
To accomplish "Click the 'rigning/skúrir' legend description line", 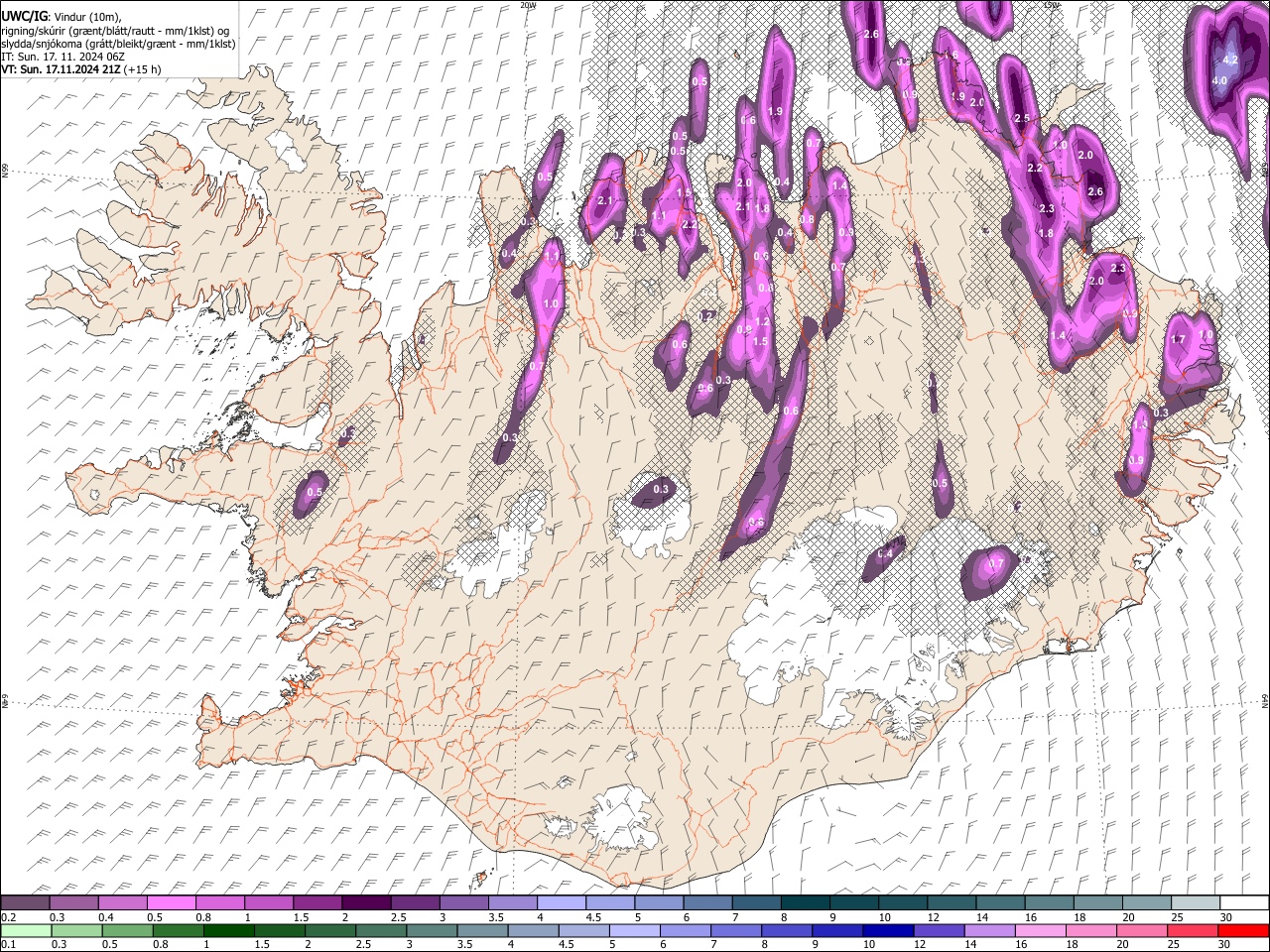I will 116,31.
